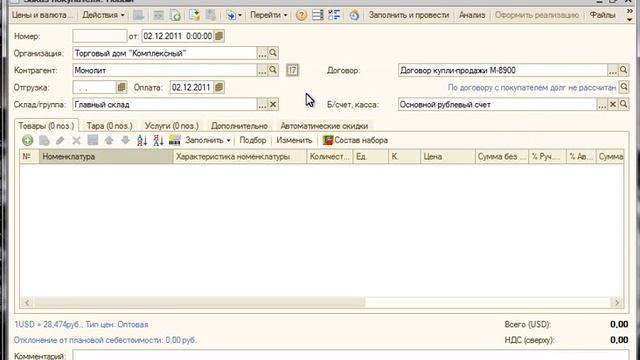Click the Анализ button
Image resolution: width=640 pixels, height=360 pixels.
point(472,15)
